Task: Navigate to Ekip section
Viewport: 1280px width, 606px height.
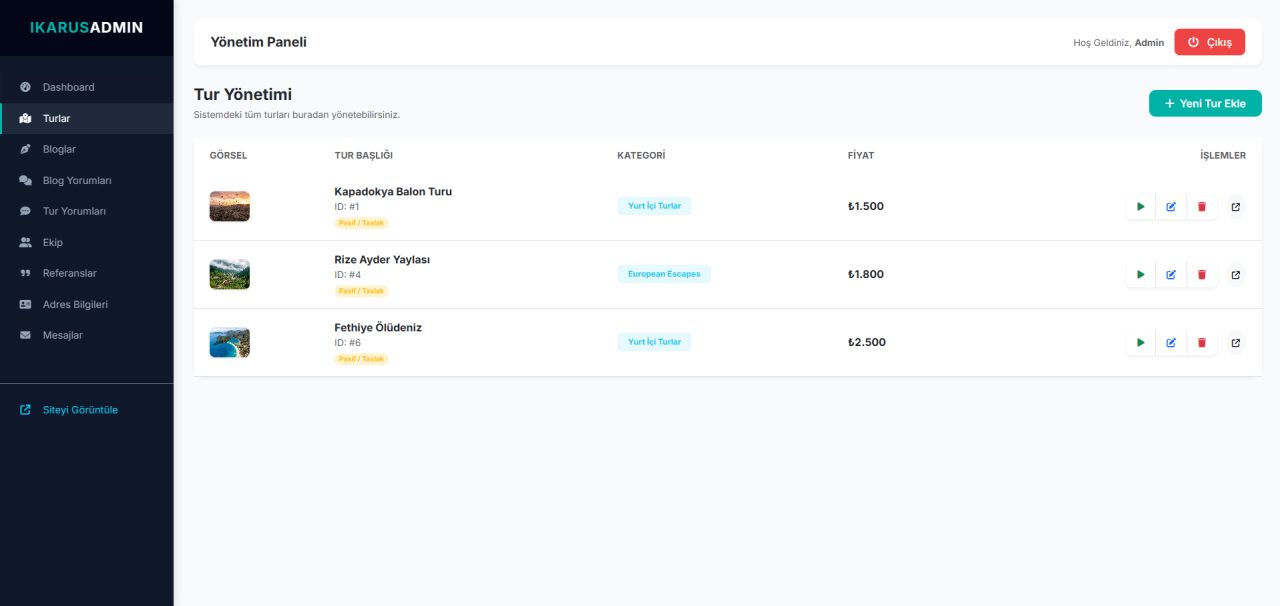Action: click(87, 242)
